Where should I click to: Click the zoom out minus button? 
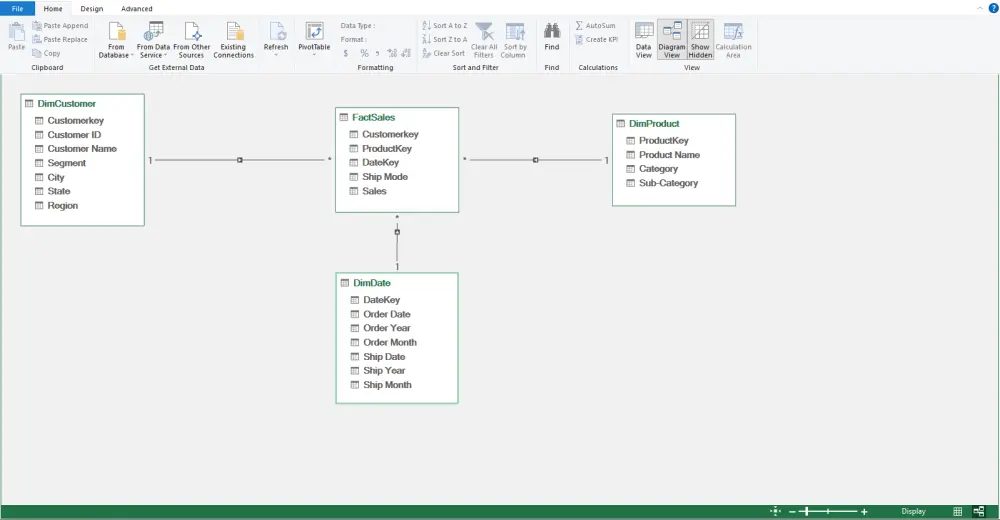pos(792,512)
